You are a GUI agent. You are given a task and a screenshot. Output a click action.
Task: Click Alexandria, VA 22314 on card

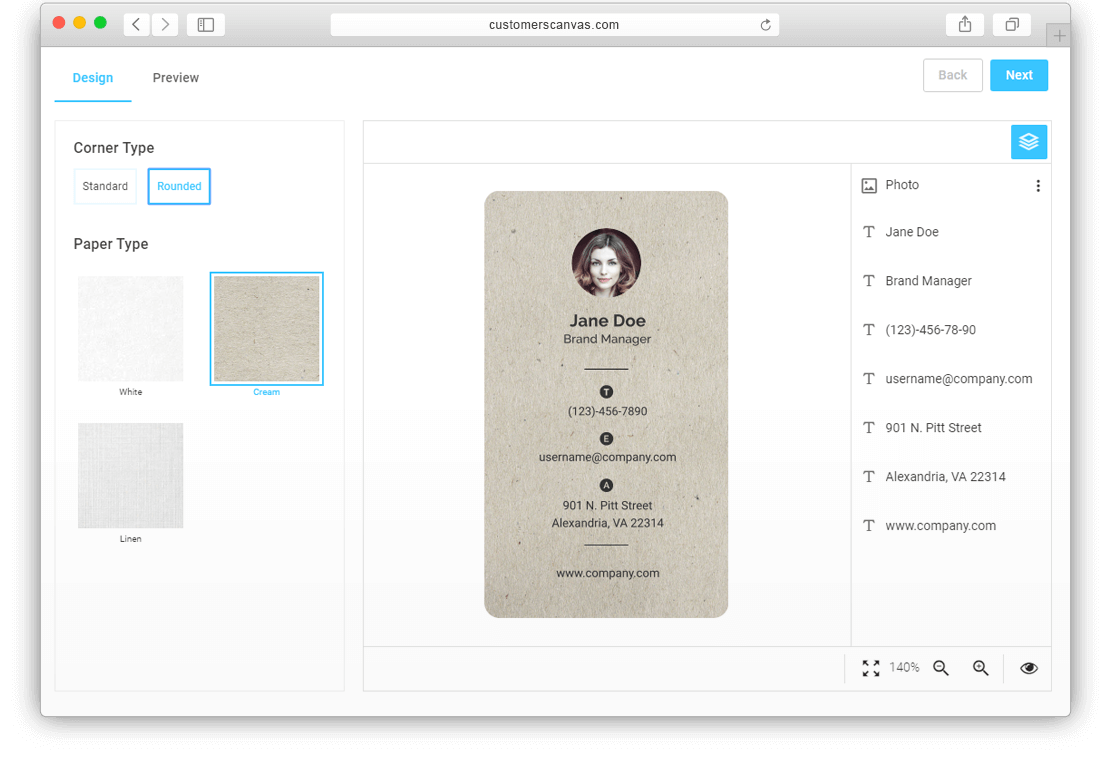(607, 523)
